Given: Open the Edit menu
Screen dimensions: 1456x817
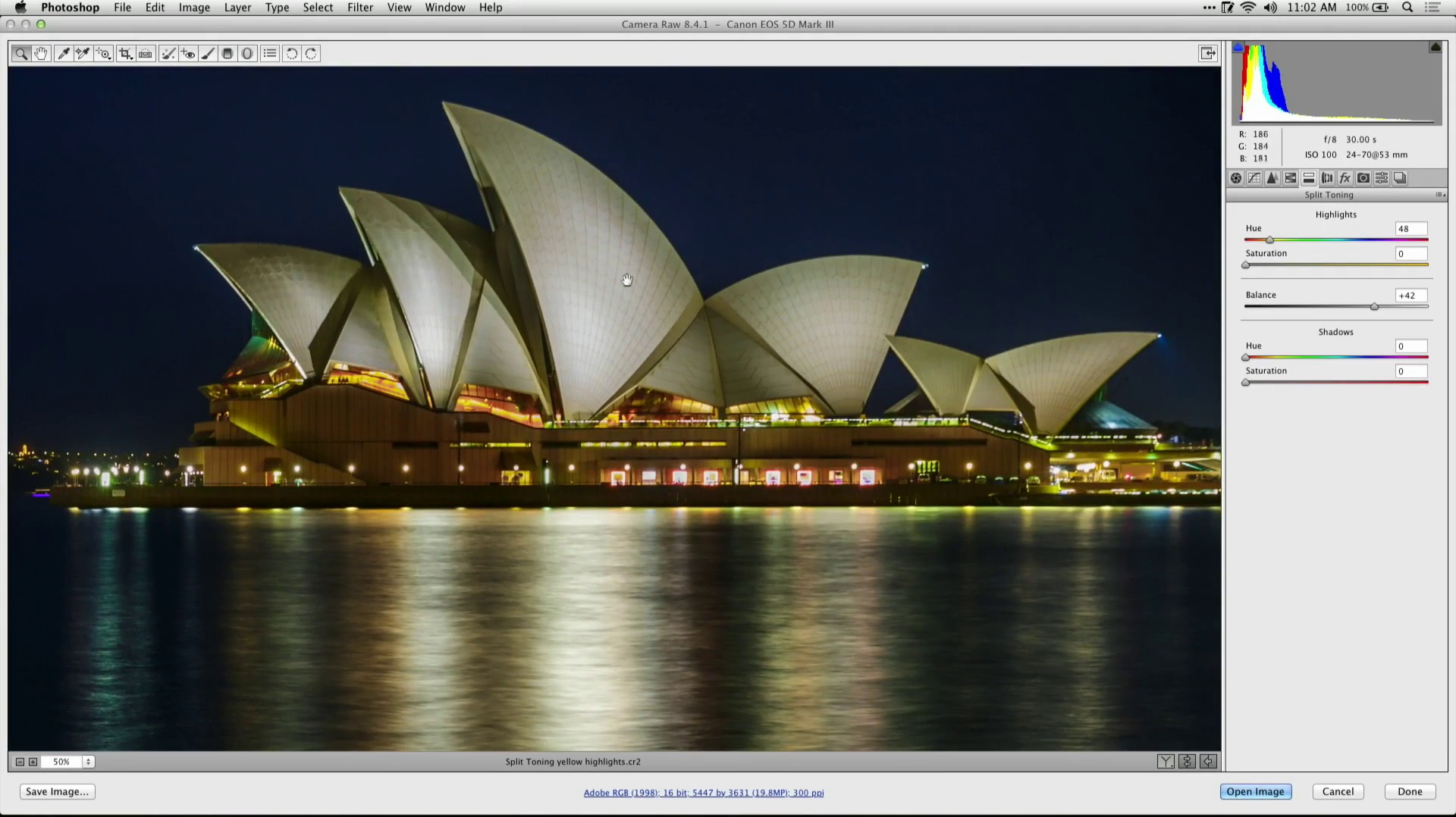Looking at the screenshot, I should pos(155,8).
